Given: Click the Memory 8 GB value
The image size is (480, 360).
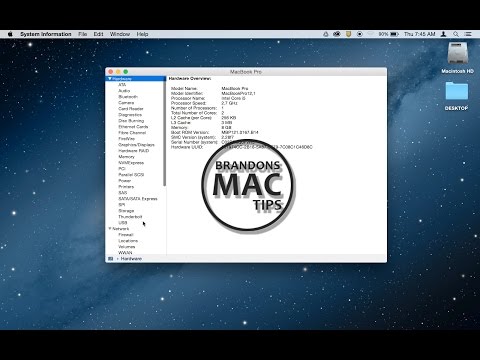Looking at the screenshot, I should [226, 127].
